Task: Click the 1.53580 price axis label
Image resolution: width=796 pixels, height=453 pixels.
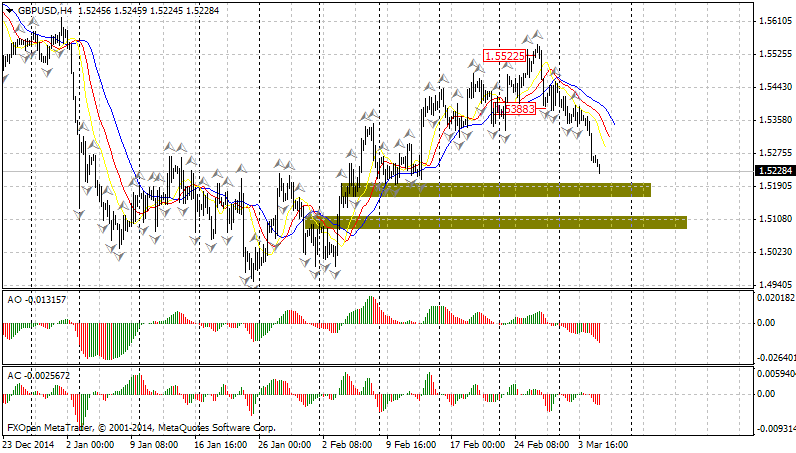Action: [775, 120]
